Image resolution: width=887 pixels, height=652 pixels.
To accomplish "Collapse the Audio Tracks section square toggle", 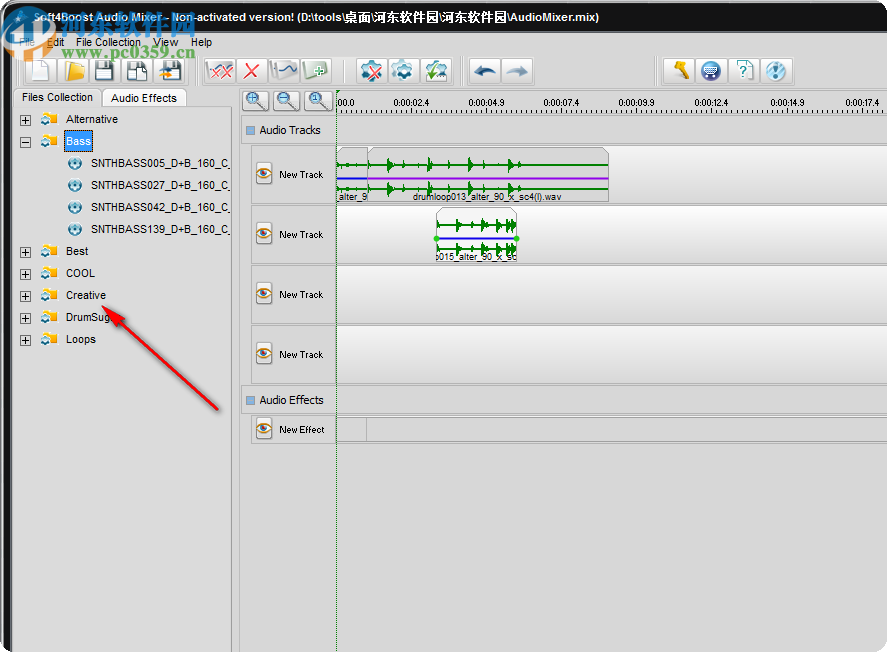I will coord(251,131).
